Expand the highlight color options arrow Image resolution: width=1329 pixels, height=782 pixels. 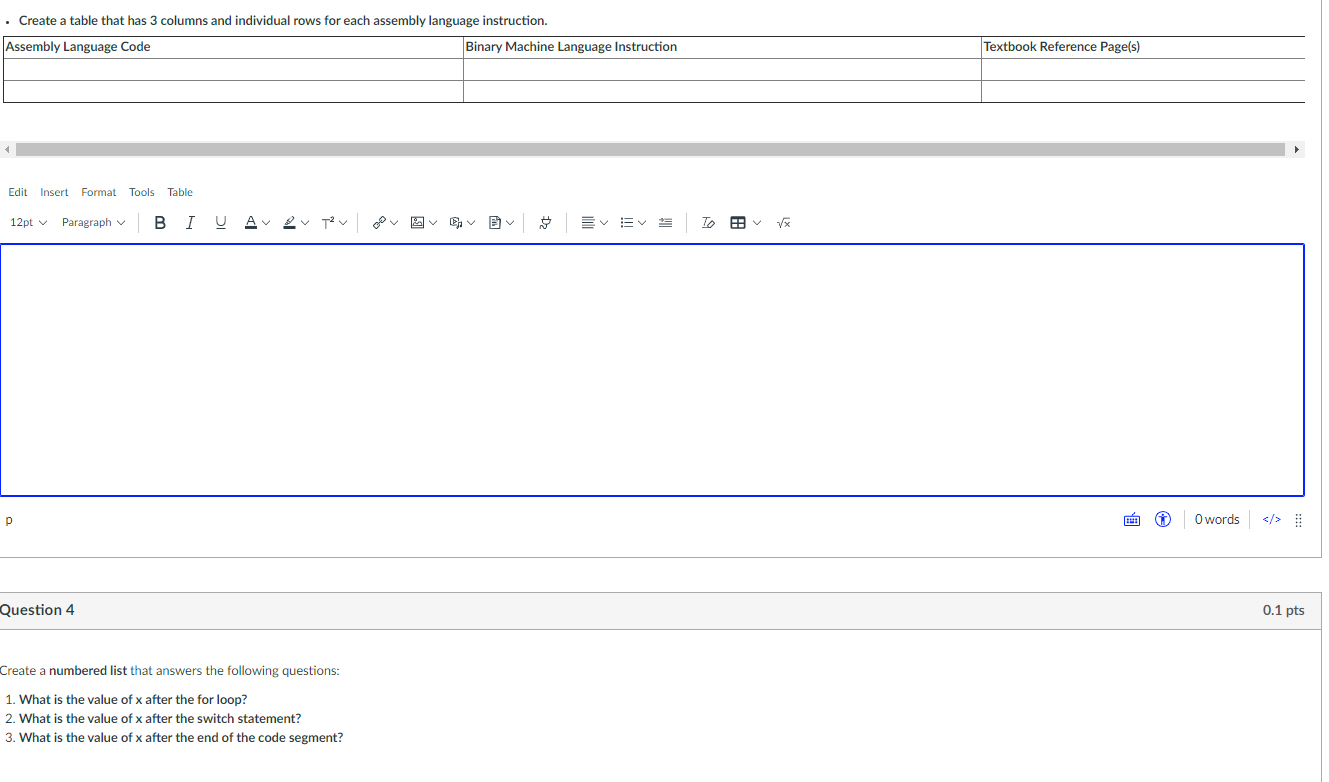(305, 222)
